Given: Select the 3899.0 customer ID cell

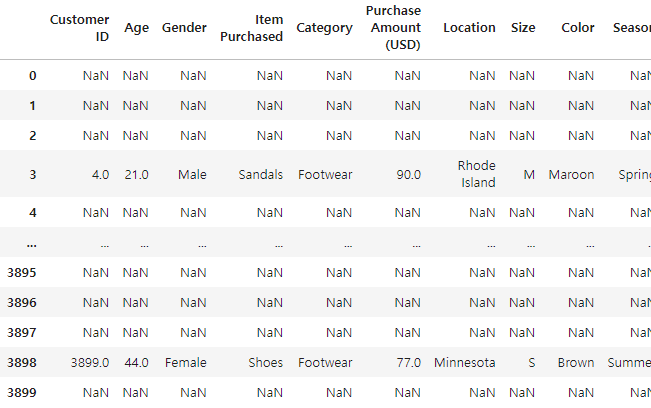Looking at the screenshot, I should tap(90, 363).
